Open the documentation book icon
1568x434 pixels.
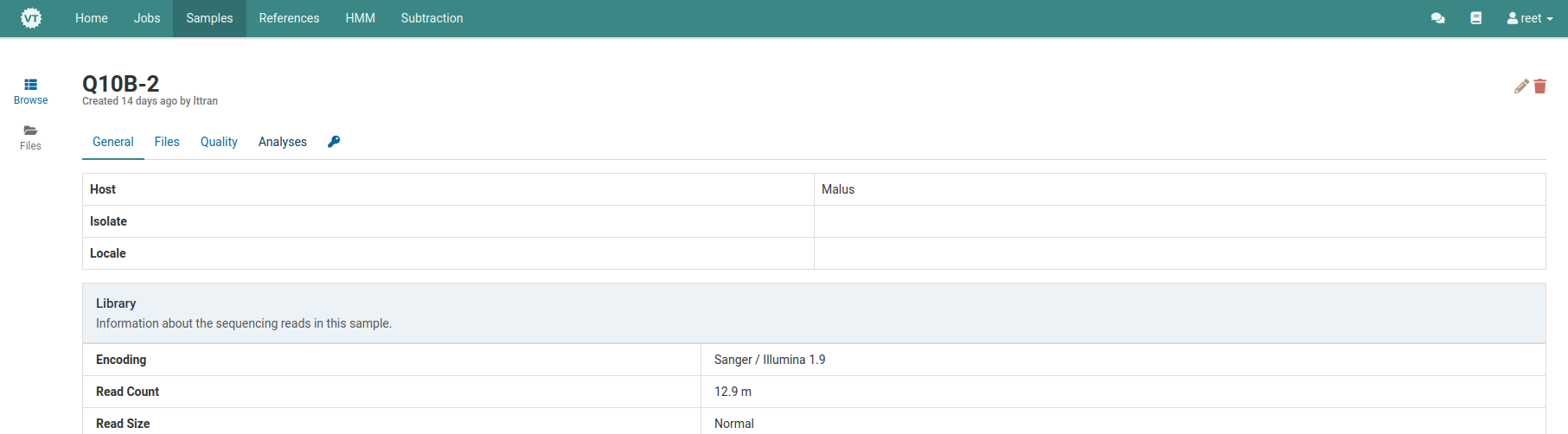[x=1475, y=18]
